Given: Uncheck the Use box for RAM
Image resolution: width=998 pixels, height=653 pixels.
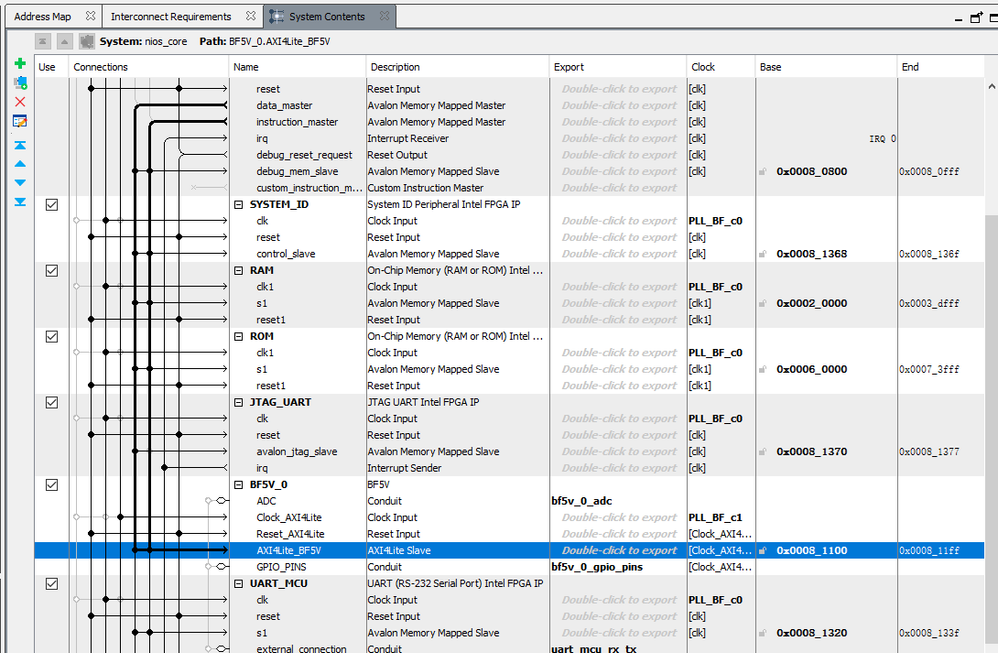Looking at the screenshot, I should 52,270.
